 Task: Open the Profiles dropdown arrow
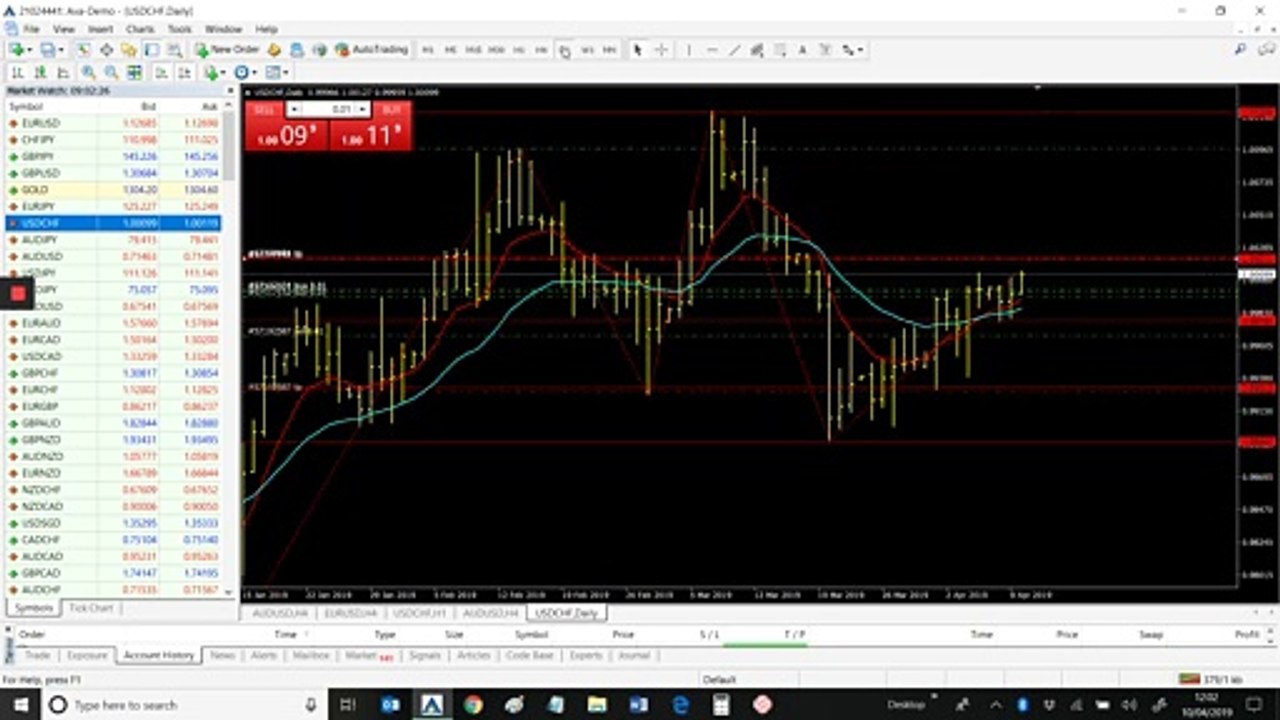click(x=61, y=49)
